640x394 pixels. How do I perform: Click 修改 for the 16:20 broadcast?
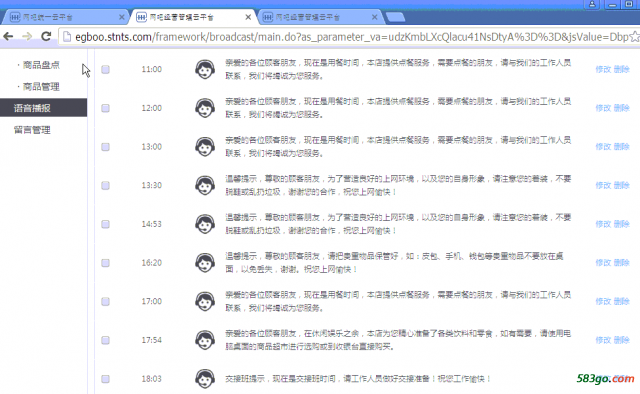pos(603,263)
